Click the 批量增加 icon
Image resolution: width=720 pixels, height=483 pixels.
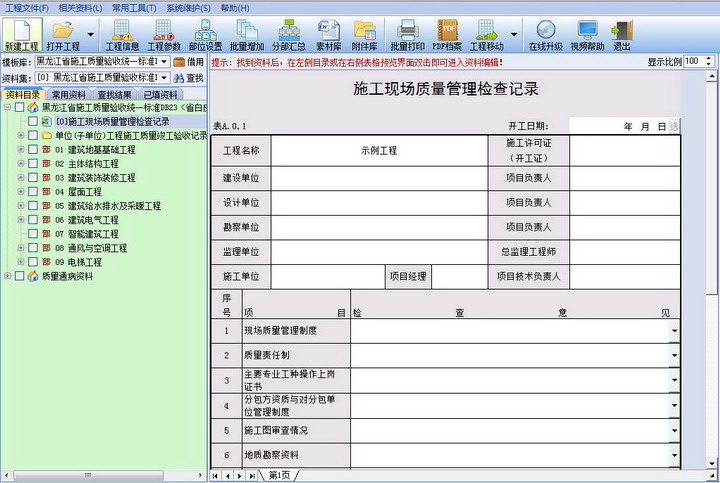247,35
